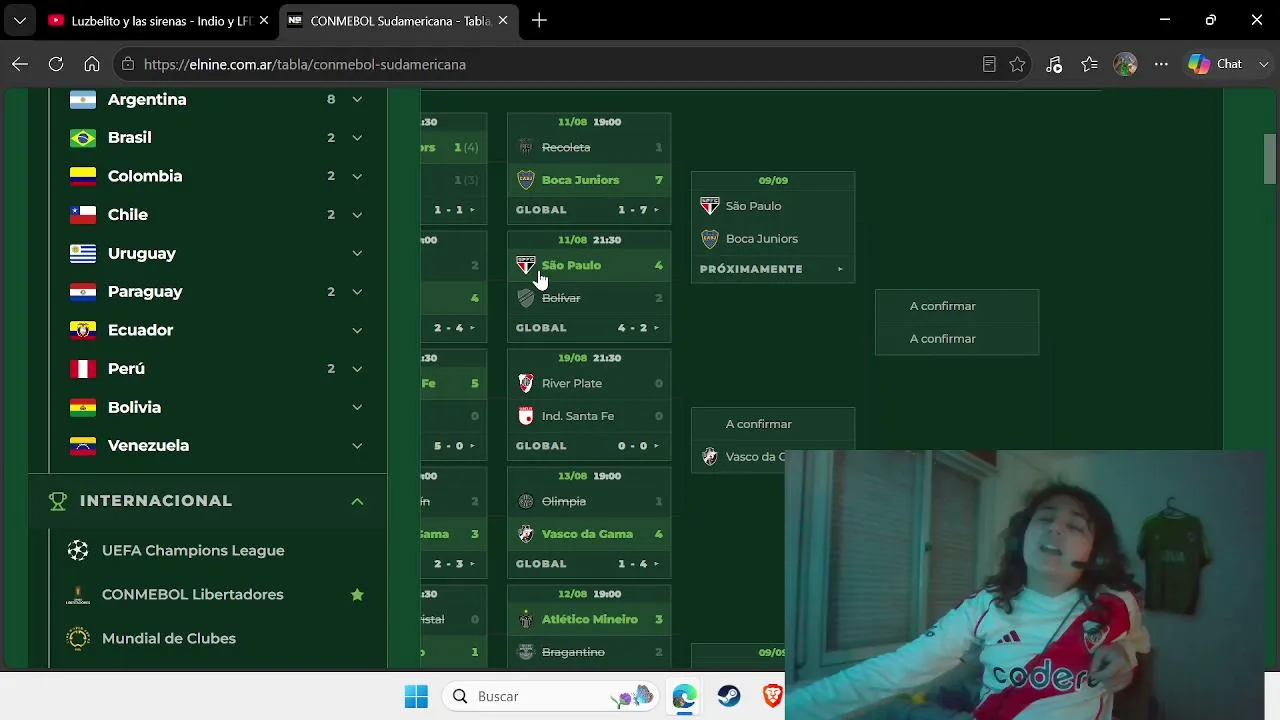Click the Chile flag icon
This screenshot has width=1280, height=720.
tap(83, 215)
